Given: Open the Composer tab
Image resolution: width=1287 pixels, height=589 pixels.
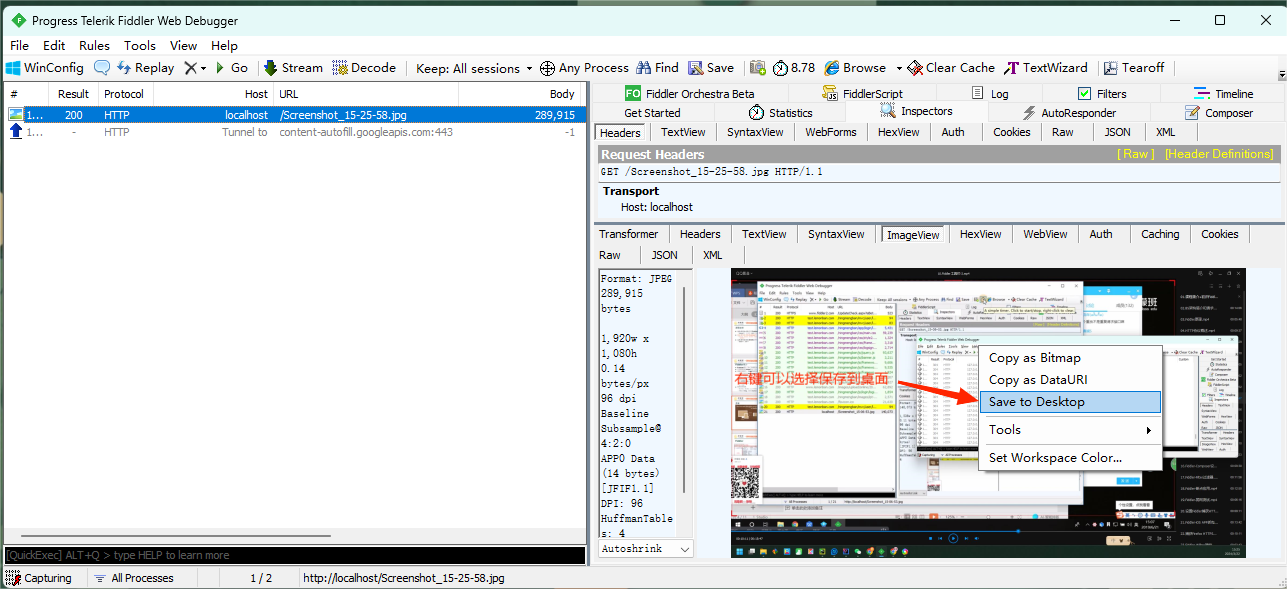Looking at the screenshot, I should 1218,113.
